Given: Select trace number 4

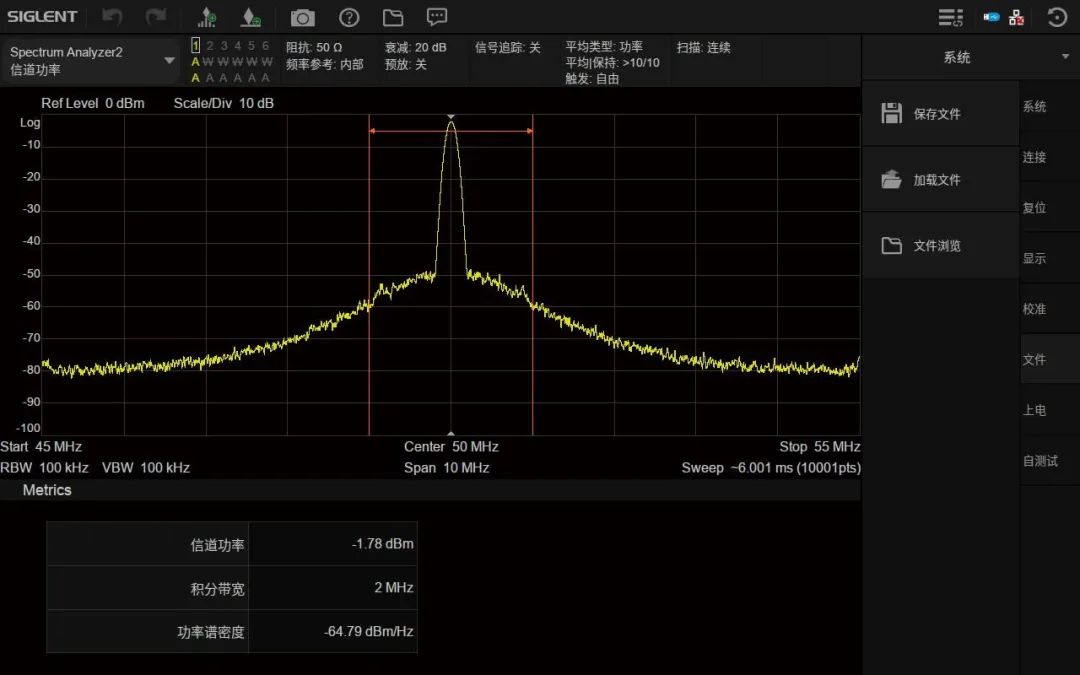Looking at the screenshot, I should [x=238, y=45].
